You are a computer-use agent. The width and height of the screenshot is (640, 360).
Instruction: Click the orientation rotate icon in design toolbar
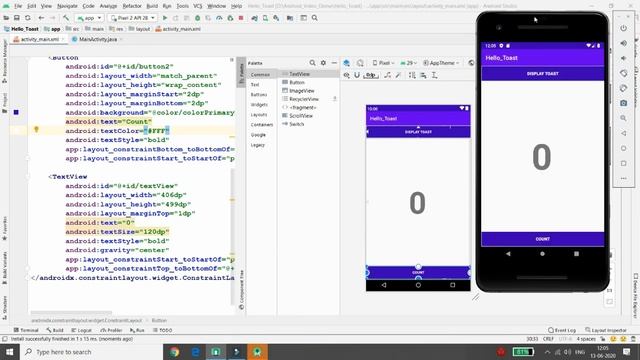360,63
